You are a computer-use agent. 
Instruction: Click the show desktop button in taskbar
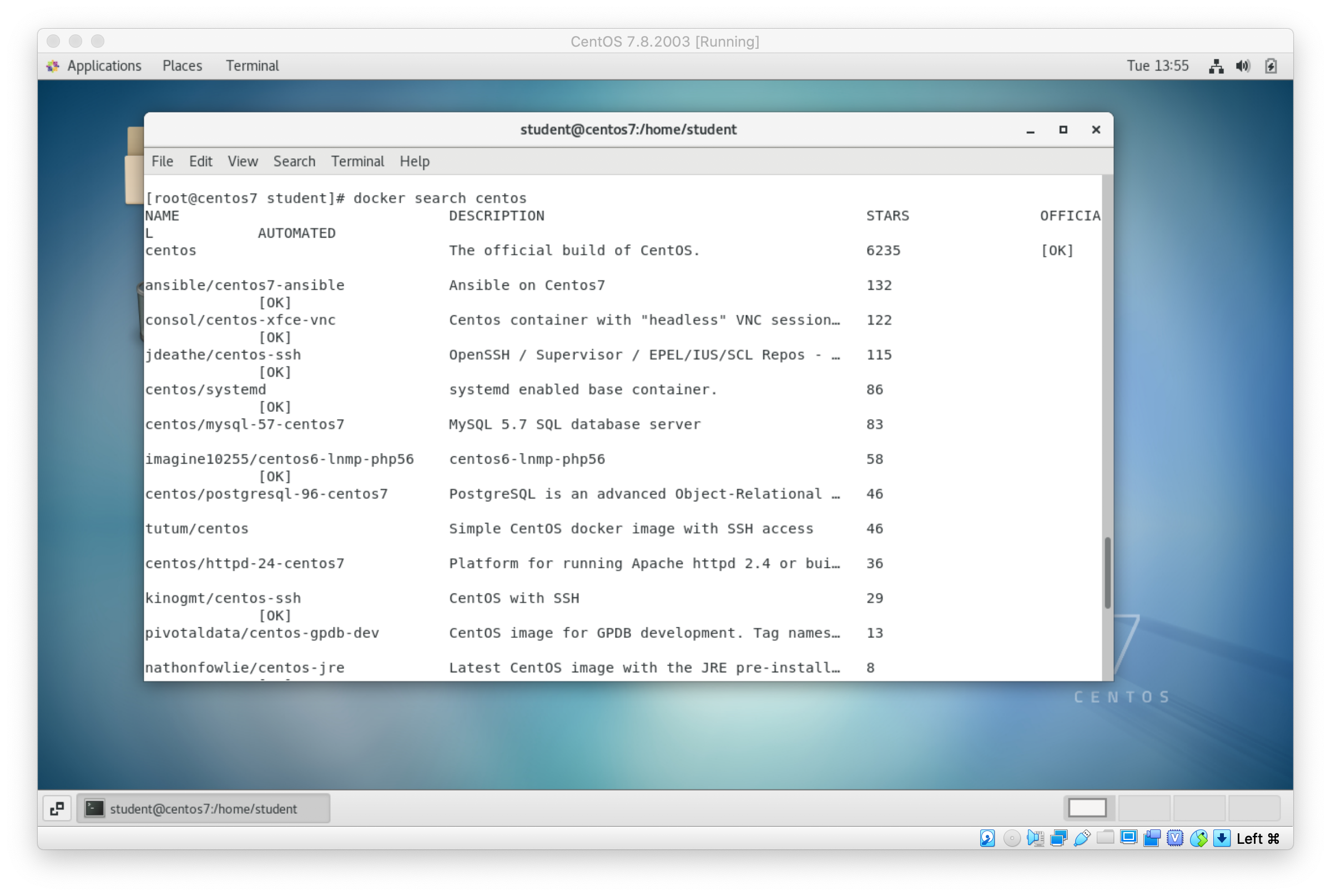[57, 809]
